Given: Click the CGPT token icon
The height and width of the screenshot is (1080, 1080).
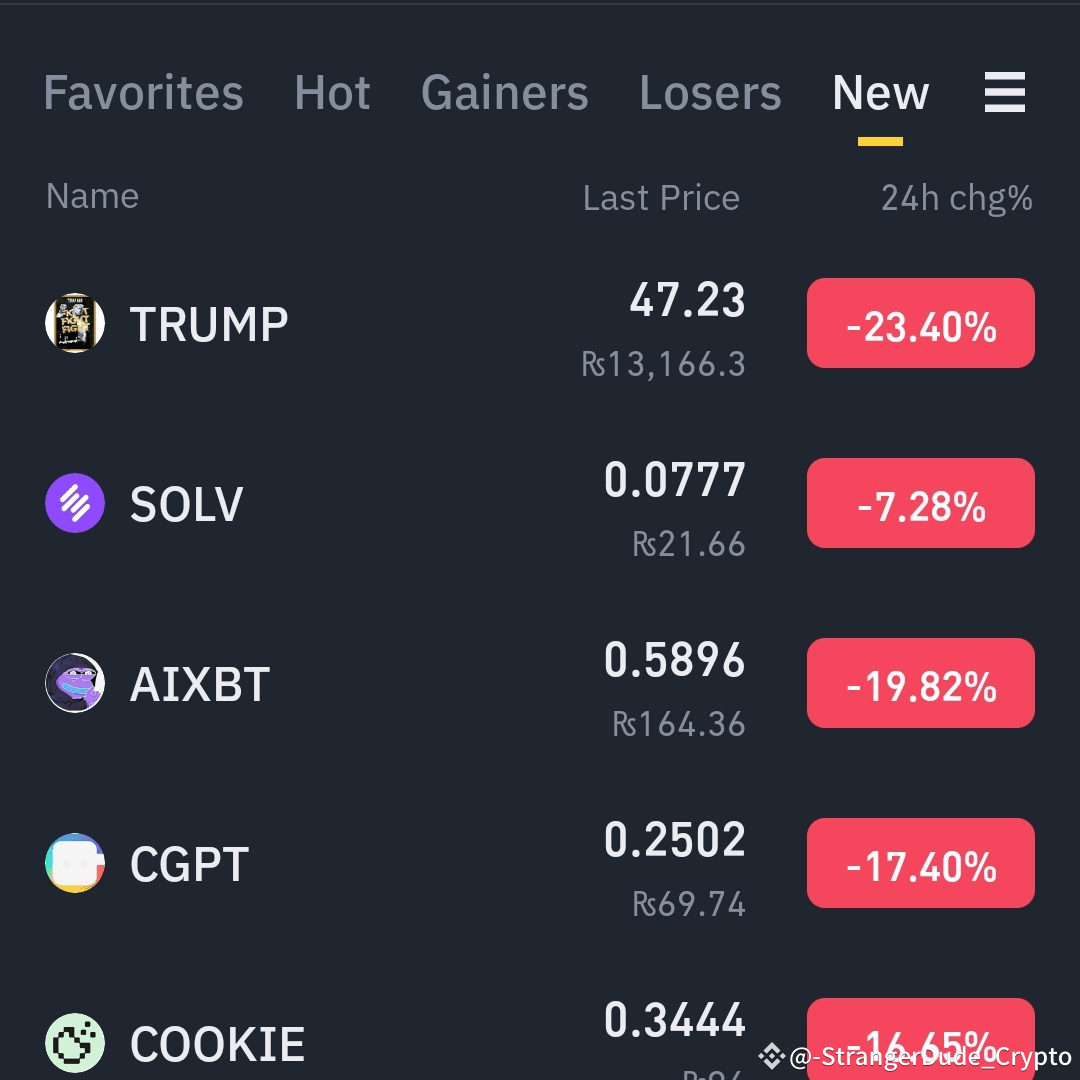Looking at the screenshot, I should [74, 862].
